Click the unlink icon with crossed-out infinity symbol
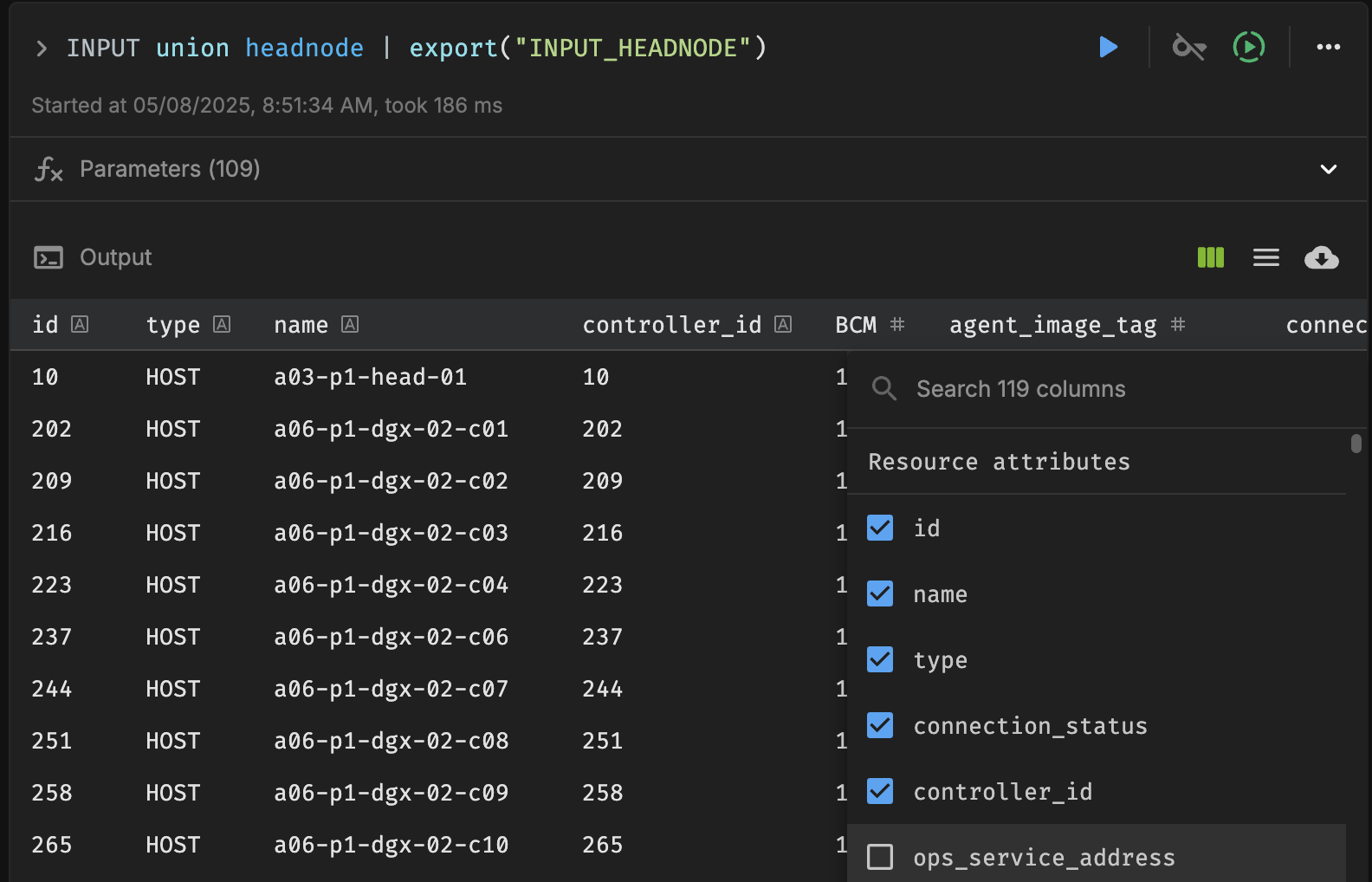This screenshot has width=1372, height=882. pos(1189,47)
